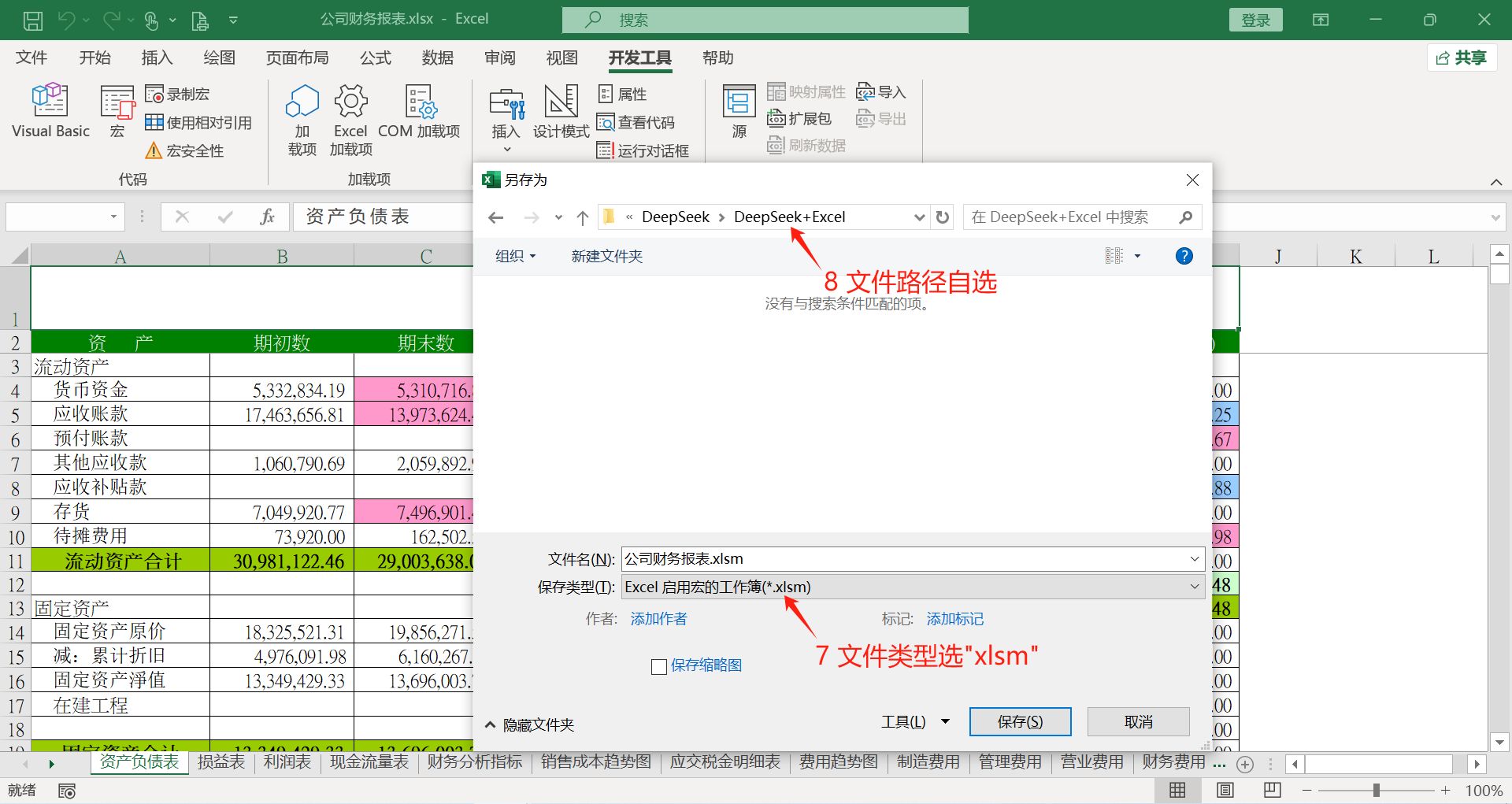Switch to the View (视图) tab
Screen dimensions: 1512x804
click(562, 57)
